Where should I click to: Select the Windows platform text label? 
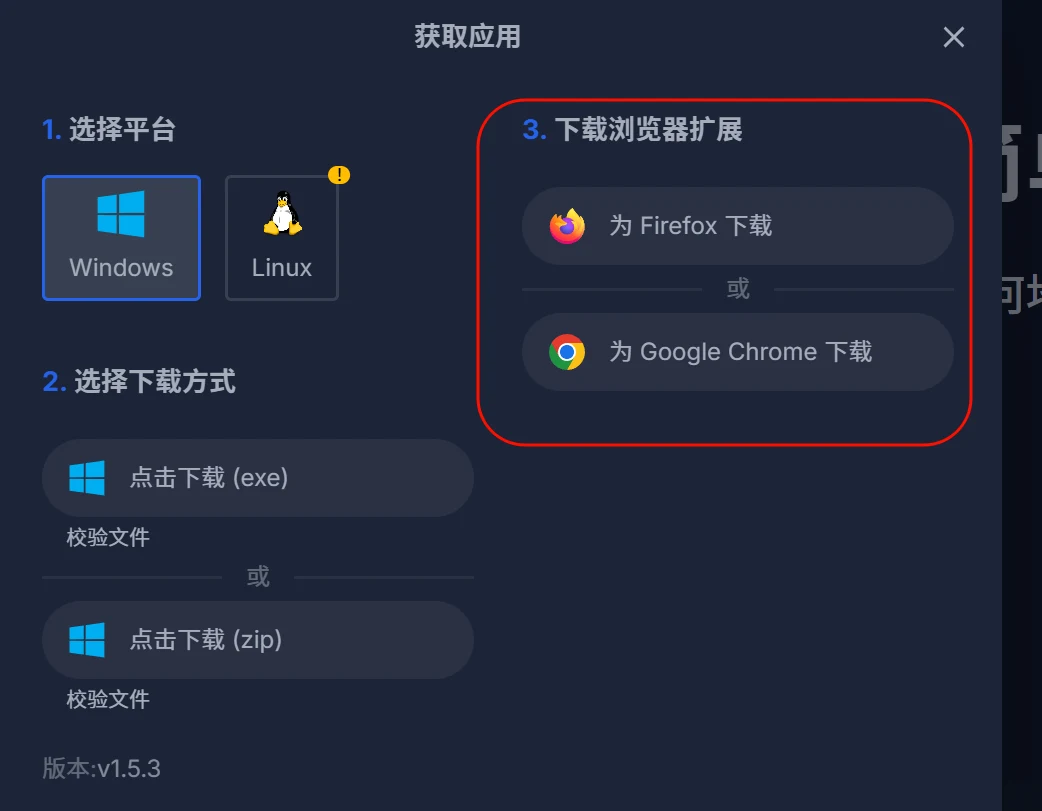[x=121, y=268]
